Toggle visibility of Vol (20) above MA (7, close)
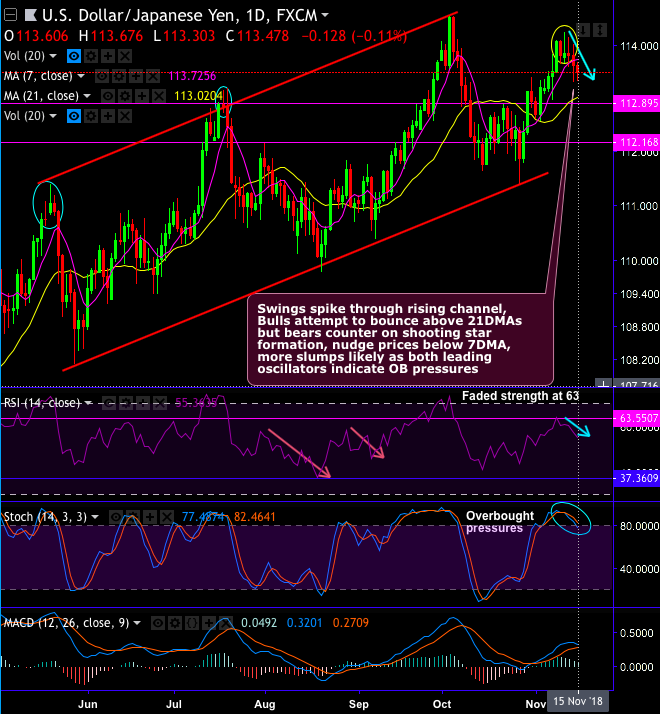Viewport: 660px width, 714px height. pos(74,56)
